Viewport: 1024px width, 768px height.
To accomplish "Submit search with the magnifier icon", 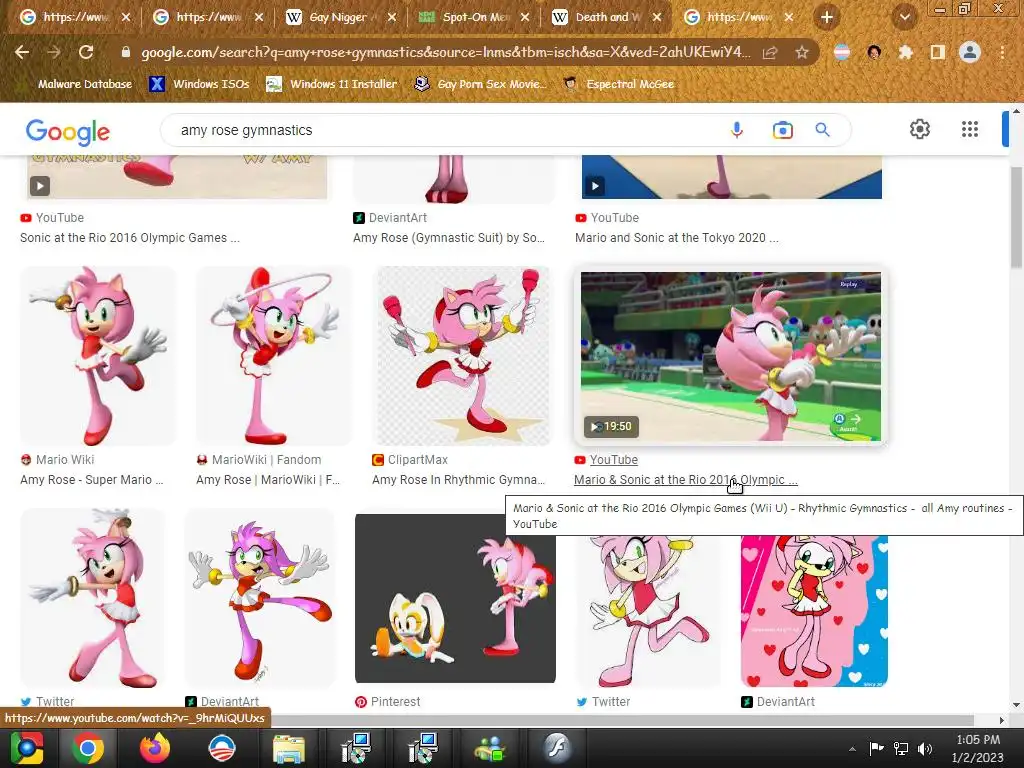I will pyautogui.click(x=823, y=130).
